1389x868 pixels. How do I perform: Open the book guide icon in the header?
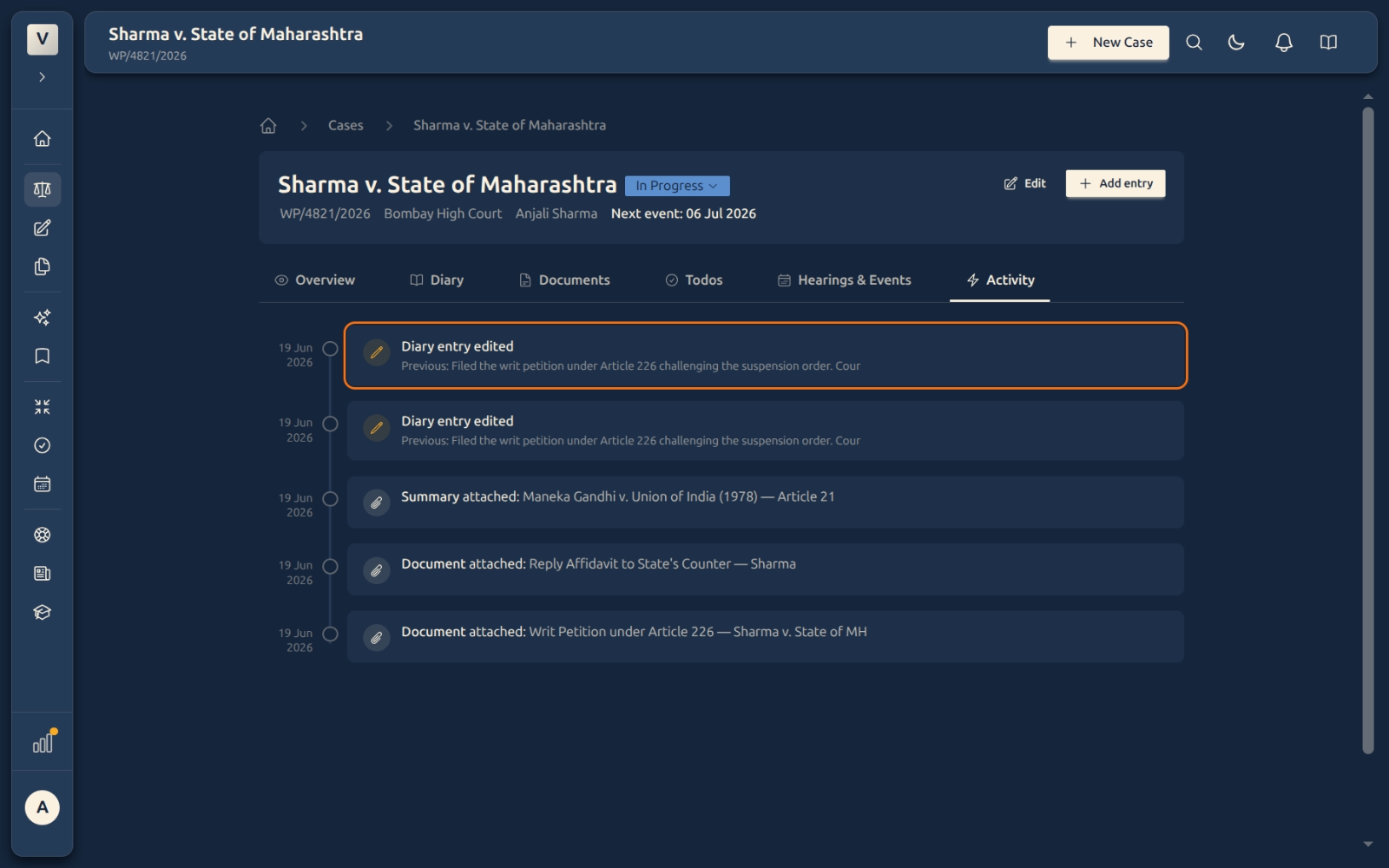click(x=1328, y=43)
